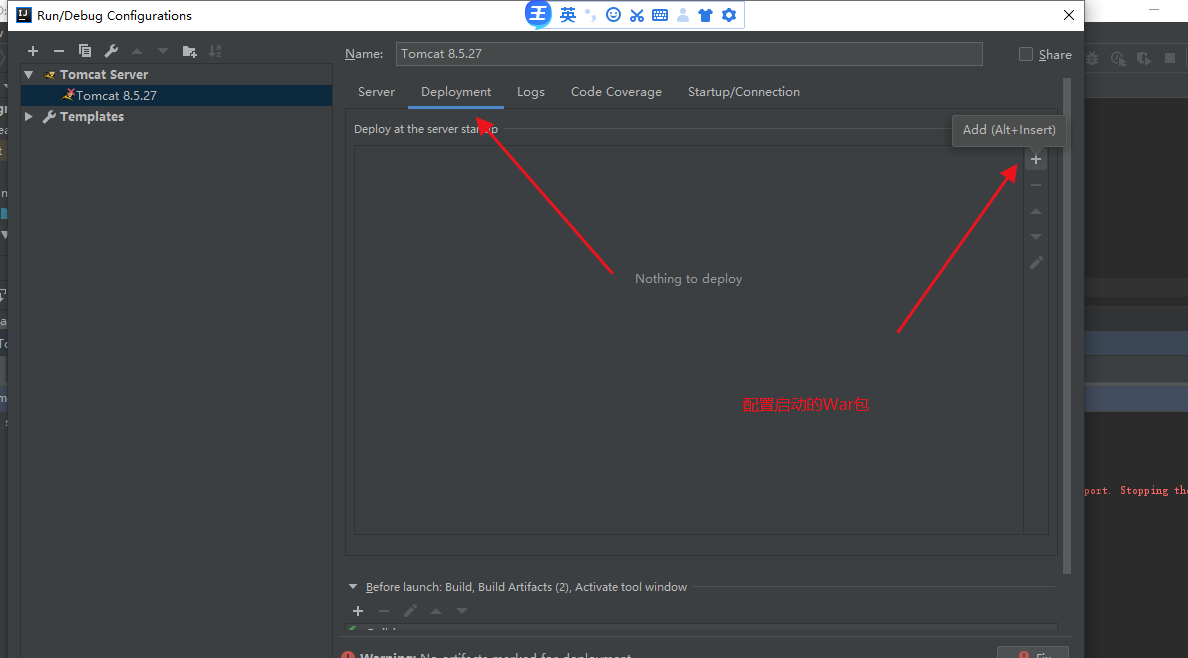
Task: Edit the Before launch task
Action: pos(410,611)
